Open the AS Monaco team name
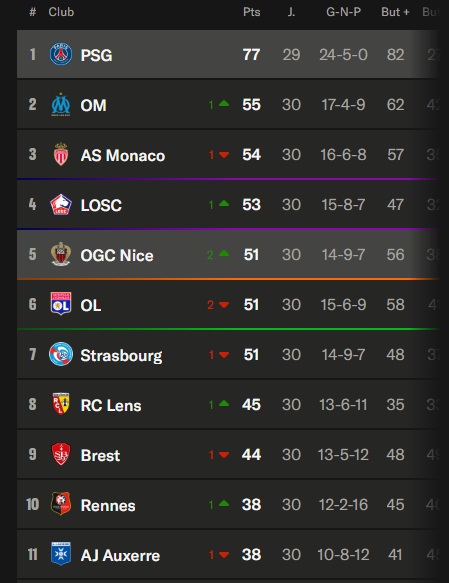Screen dimensions: 449x583 coord(123,155)
